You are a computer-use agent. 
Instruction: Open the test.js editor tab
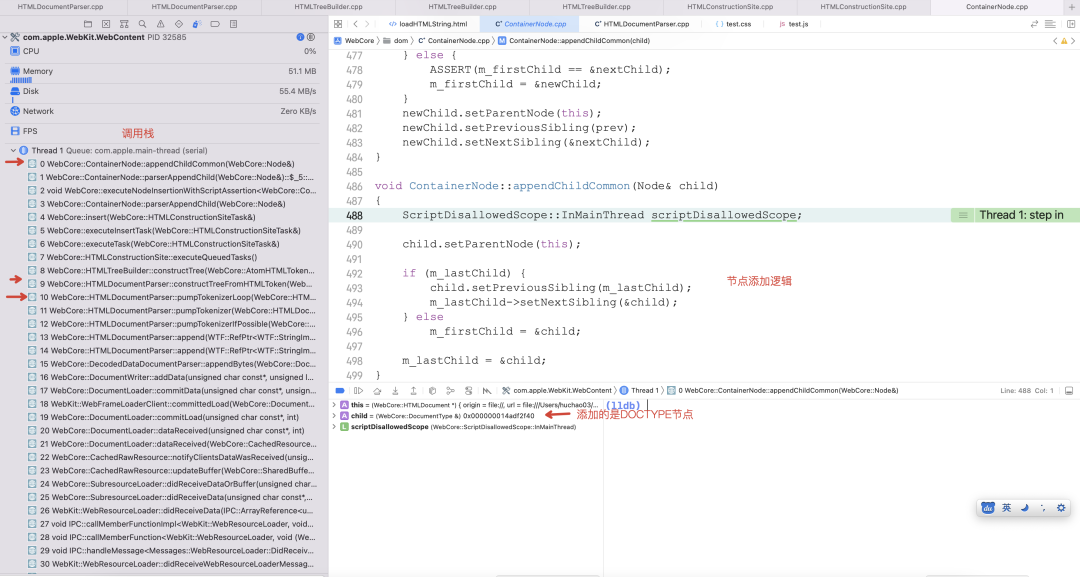(x=793, y=24)
